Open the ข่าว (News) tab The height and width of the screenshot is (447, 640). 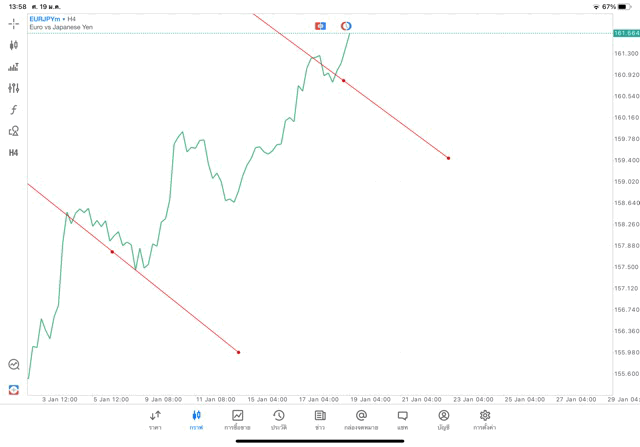pyautogui.click(x=320, y=419)
